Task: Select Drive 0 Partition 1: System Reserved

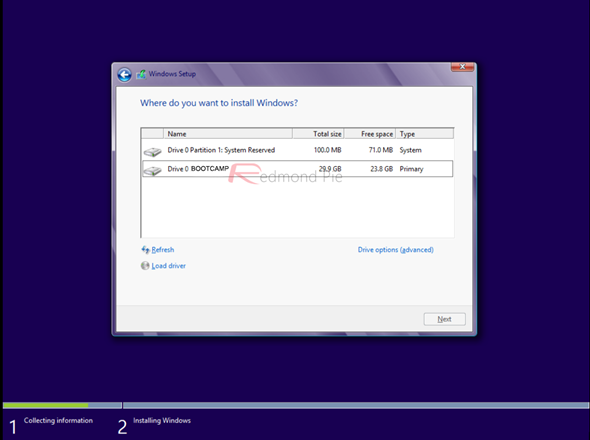Action: click(297, 150)
